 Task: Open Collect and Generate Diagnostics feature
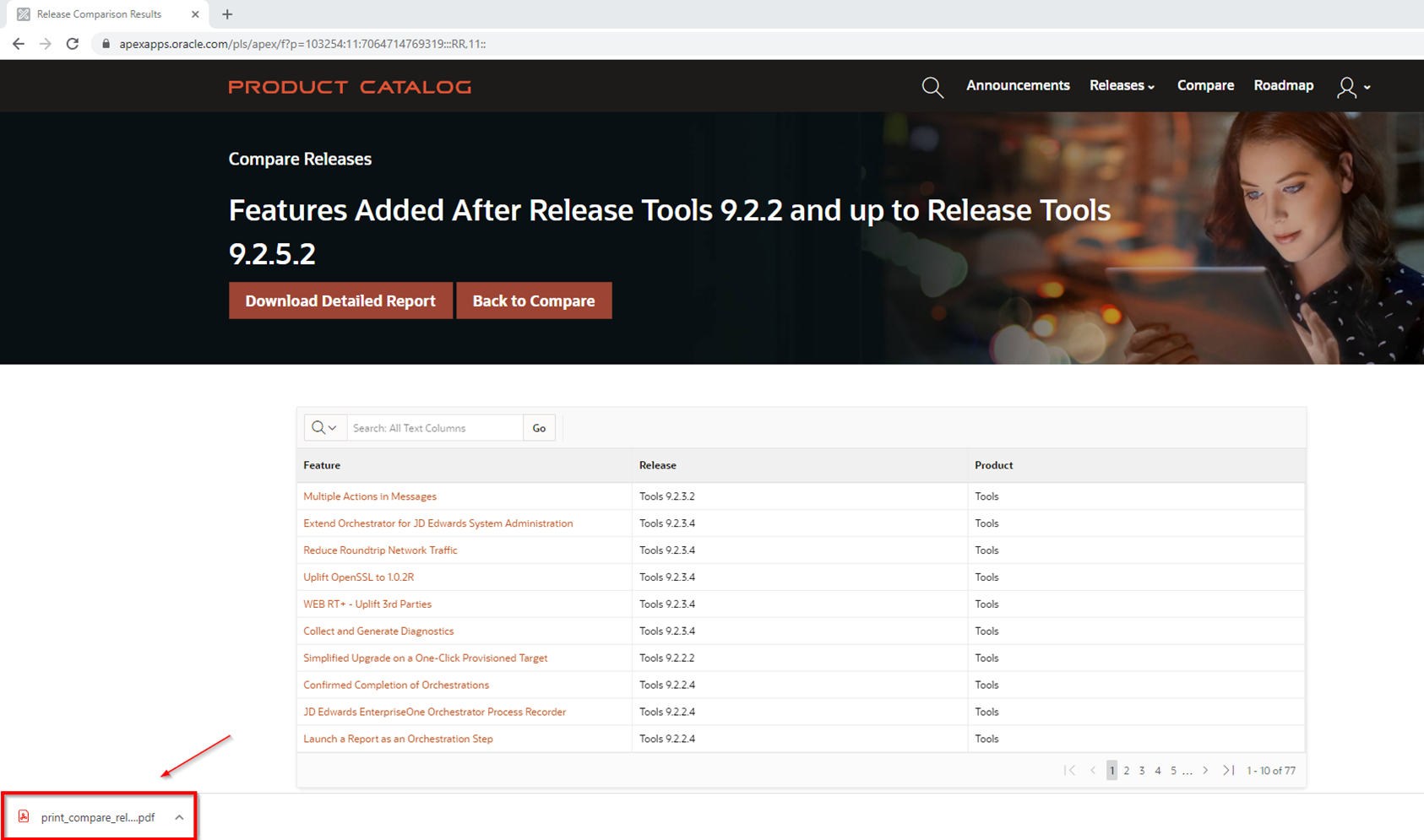[378, 631]
